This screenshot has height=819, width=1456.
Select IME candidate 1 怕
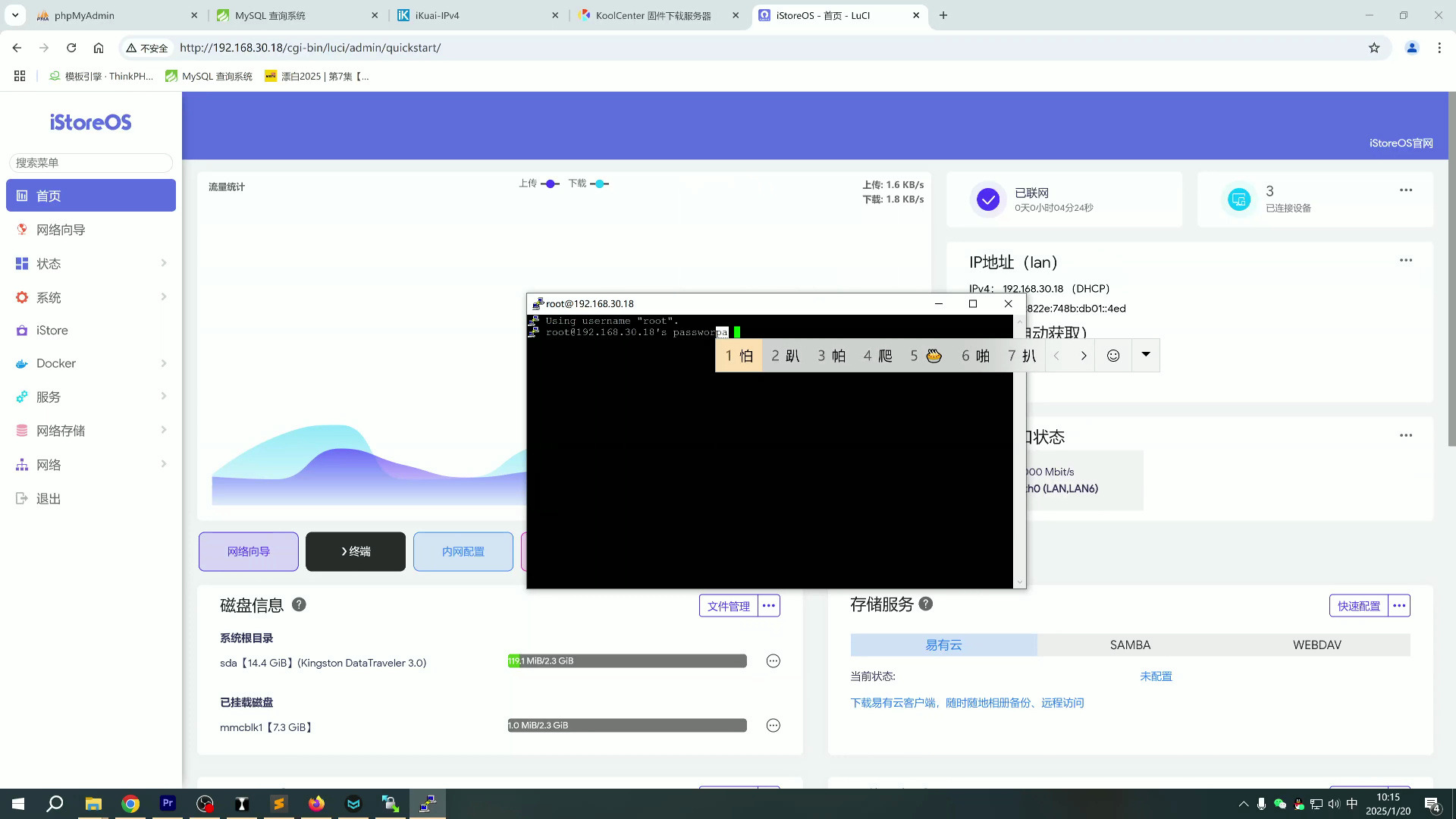tap(739, 356)
